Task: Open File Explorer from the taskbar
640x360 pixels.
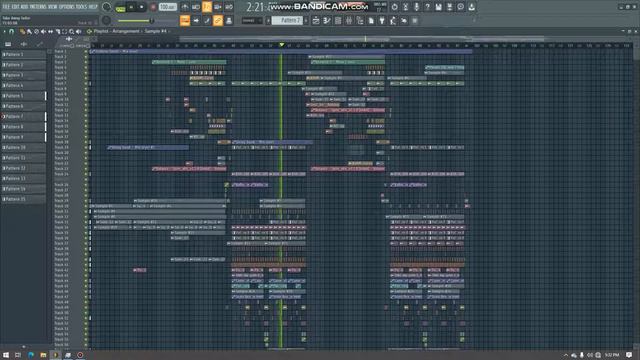Action: pos(43,355)
